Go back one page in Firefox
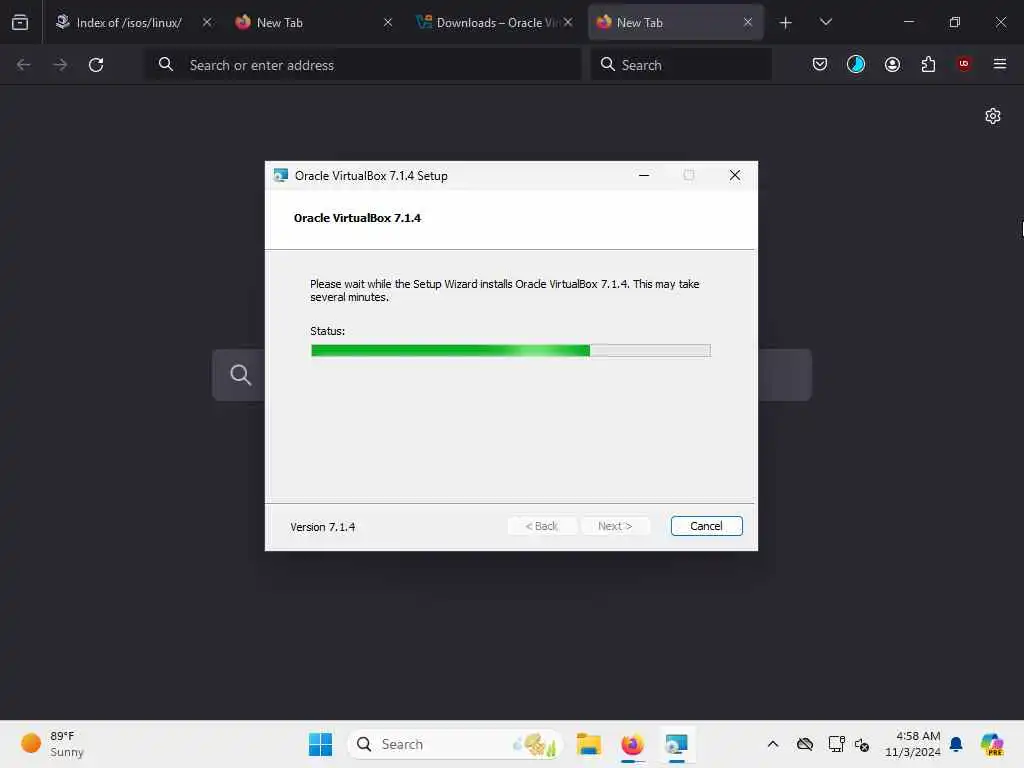 point(24,65)
